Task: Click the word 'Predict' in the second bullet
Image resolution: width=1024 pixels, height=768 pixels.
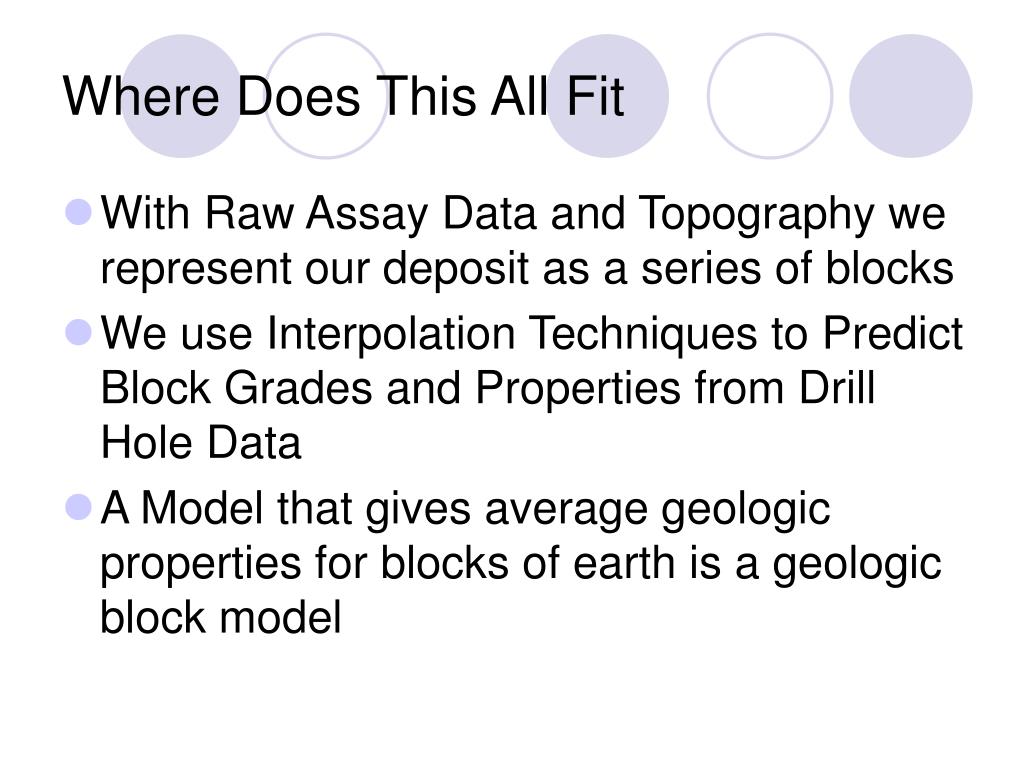Action: click(x=892, y=334)
